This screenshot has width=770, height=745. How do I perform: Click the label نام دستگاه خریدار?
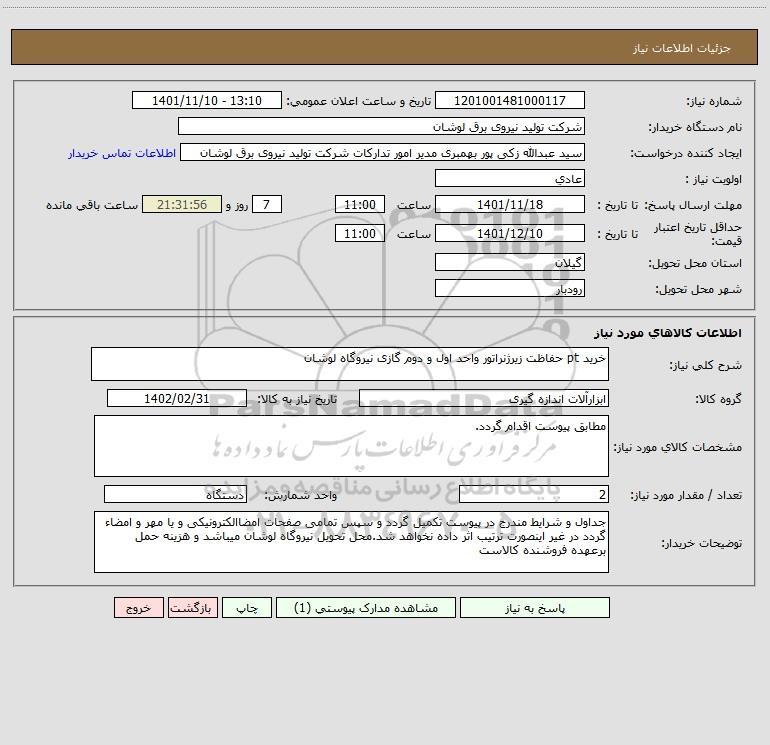click(x=695, y=128)
